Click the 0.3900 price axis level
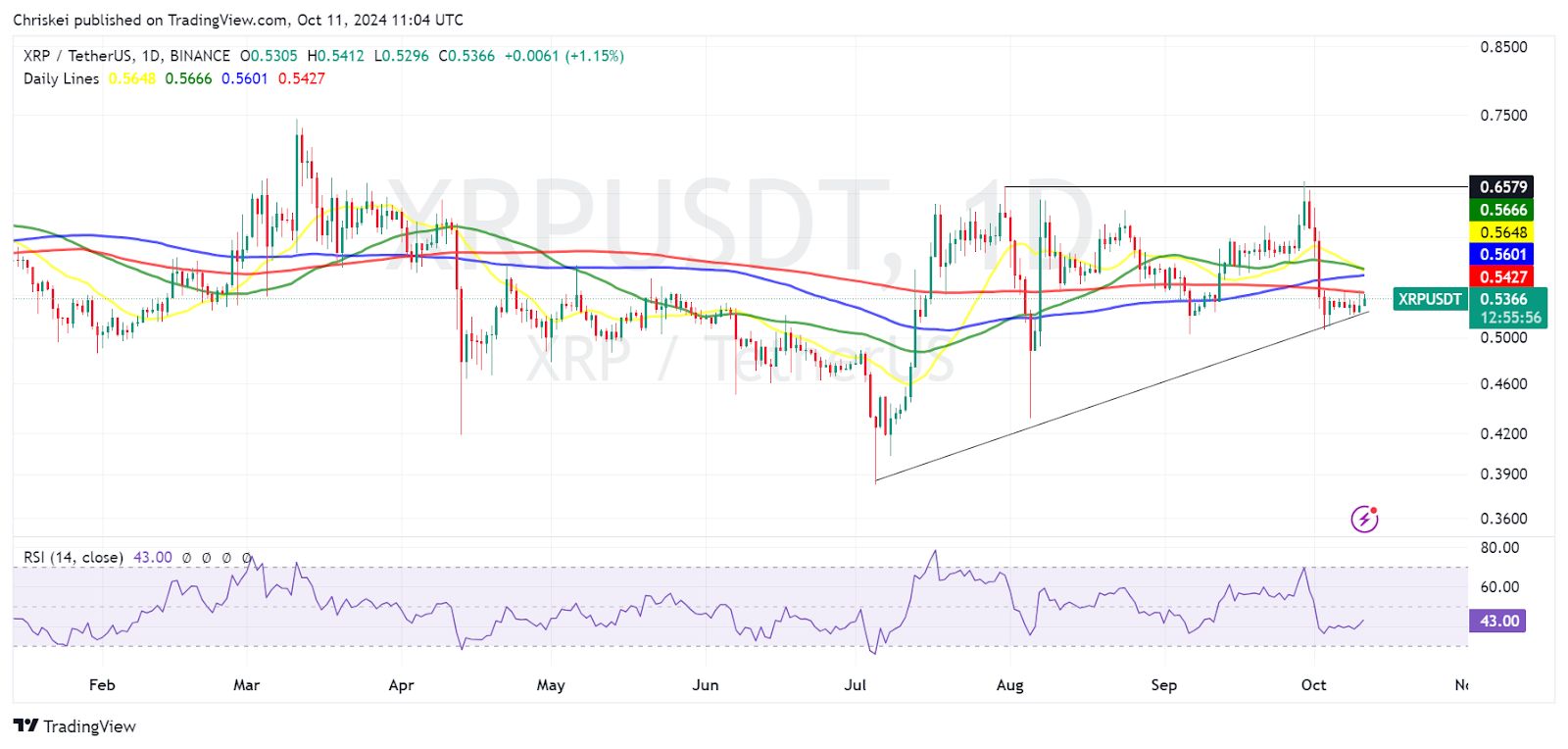Viewport: 1568px width, 749px height. [x=1503, y=474]
